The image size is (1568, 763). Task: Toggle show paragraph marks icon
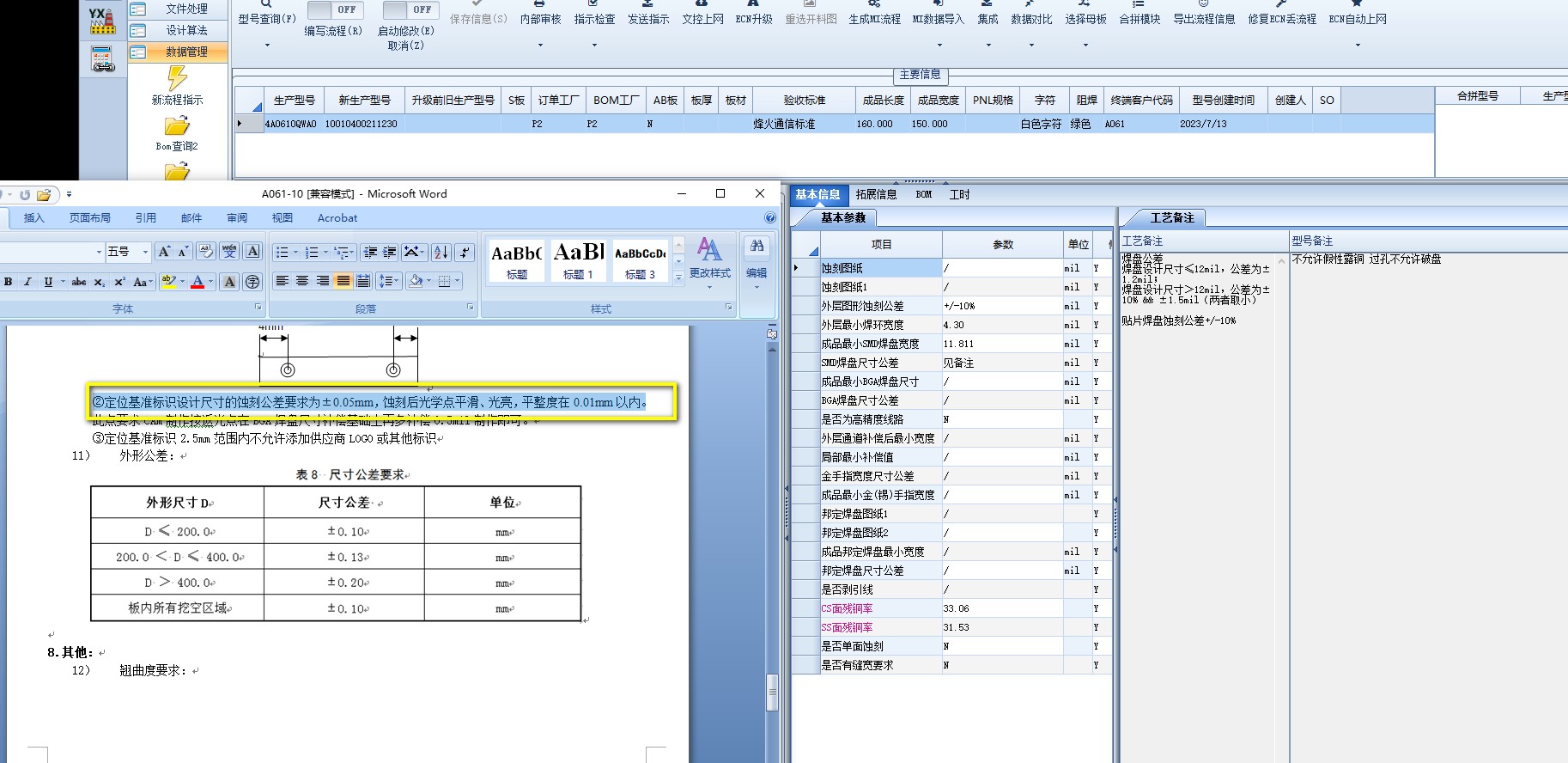[x=465, y=252]
